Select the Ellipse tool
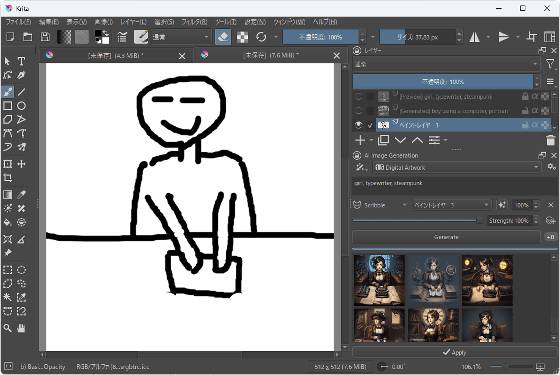The width and height of the screenshot is (560, 375). (21, 106)
